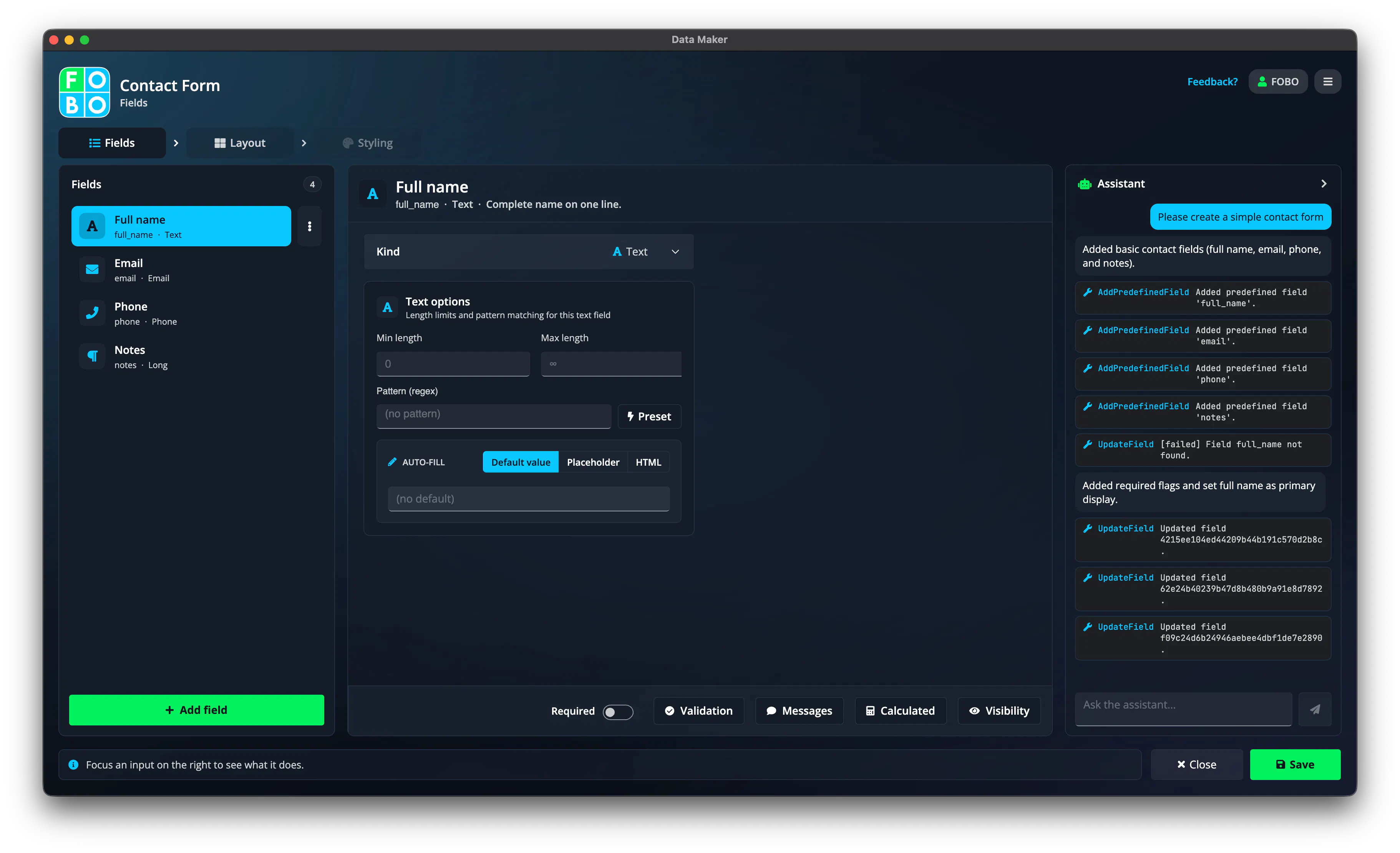Click the Assistant robot icon
The image size is (1400, 853).
point(1085,184)
